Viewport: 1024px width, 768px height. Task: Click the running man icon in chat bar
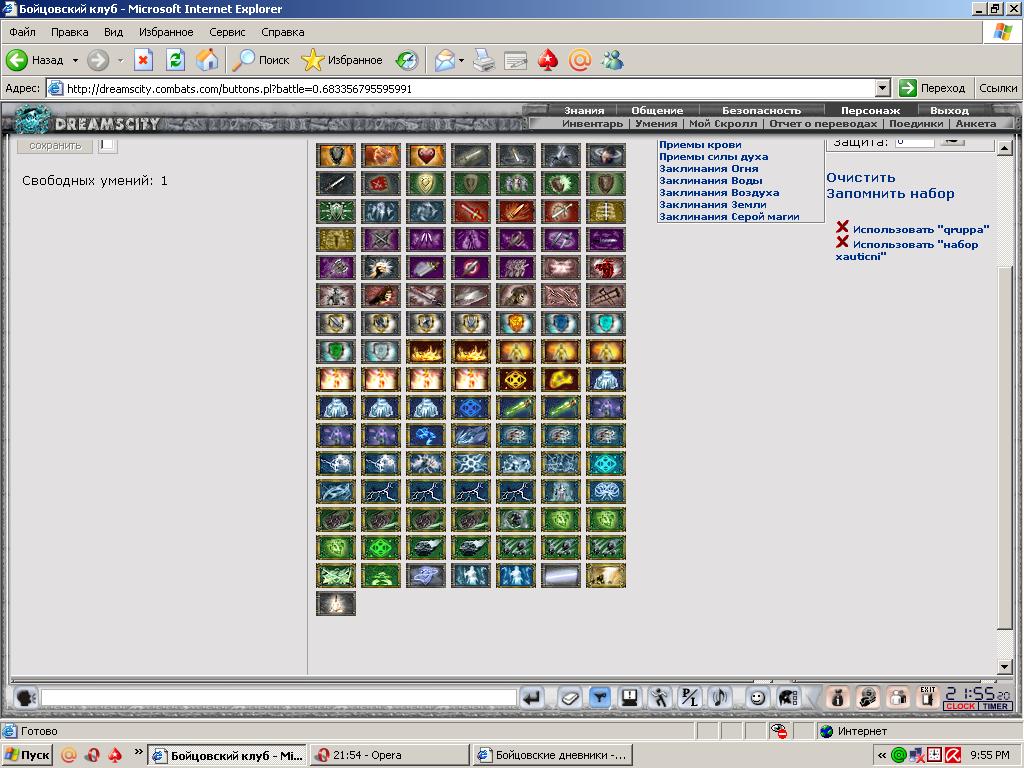pos(660,697)
